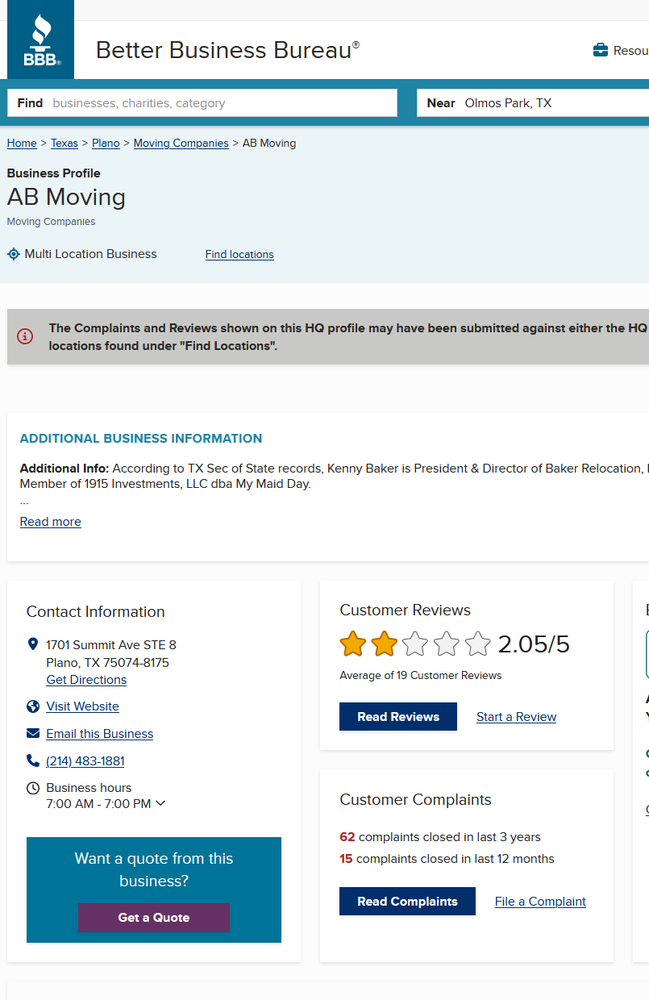The height and width of the screenshot is (1000, 649).
Task: Open Moving Companies breadcrumb link
Action: (x=181, y=143)
